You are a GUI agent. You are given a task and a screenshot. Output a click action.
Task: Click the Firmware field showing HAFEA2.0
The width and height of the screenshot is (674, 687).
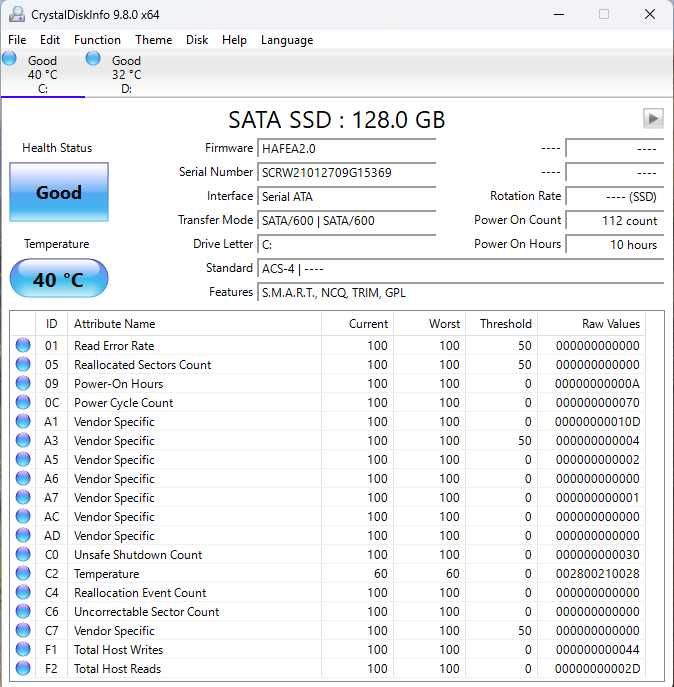coord(346,148)
